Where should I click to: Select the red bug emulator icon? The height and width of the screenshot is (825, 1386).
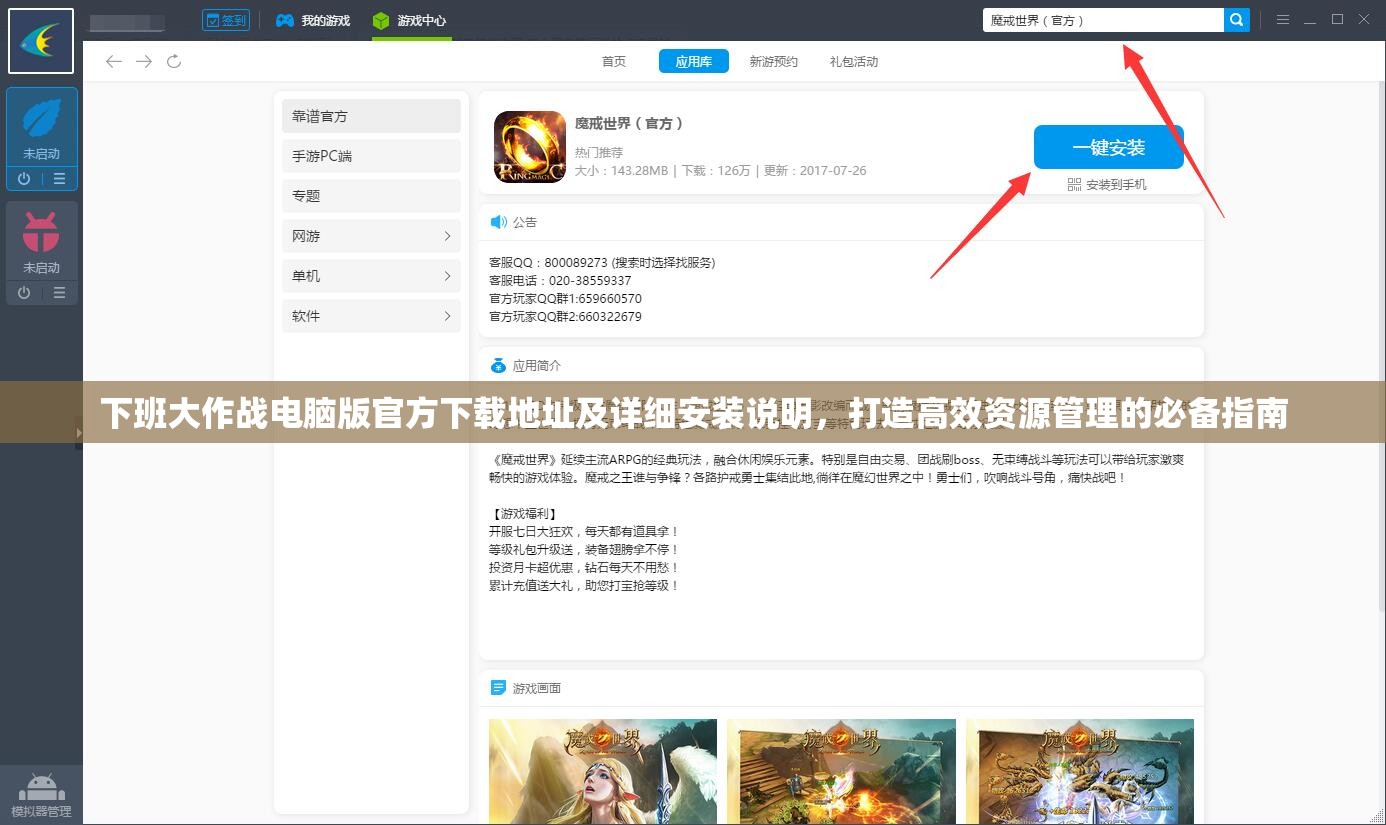point(41,233)
